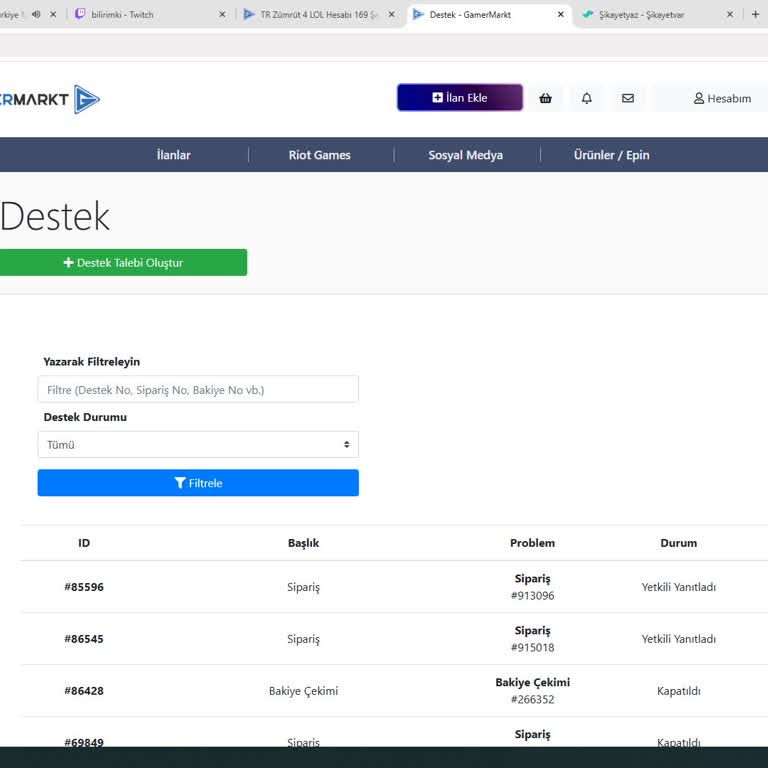Click the İlan Ekle button
The width and height of the screenshot is (768, 768).
coord(460,98)
